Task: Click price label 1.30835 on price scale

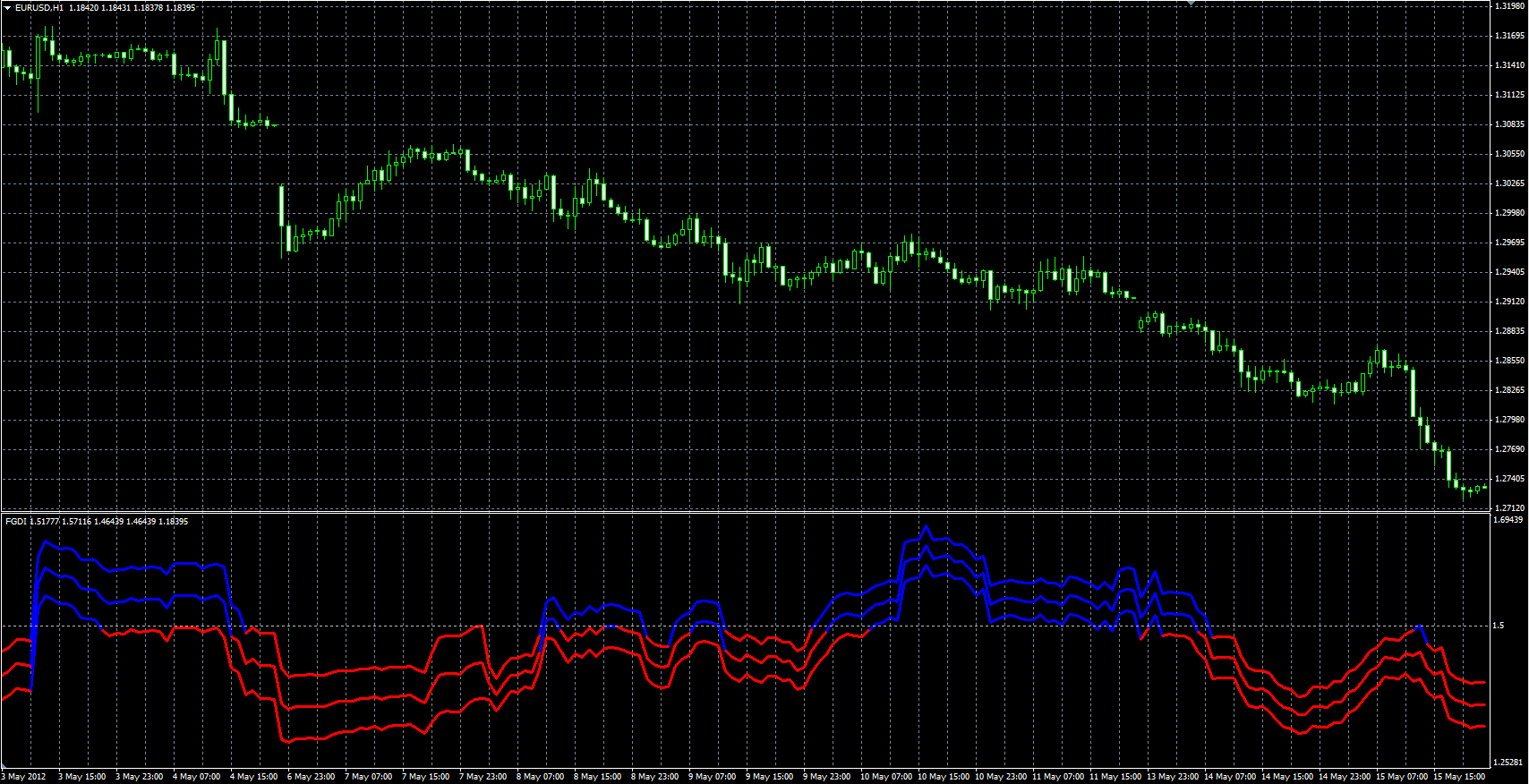Action: click(x=1509, y=124)
